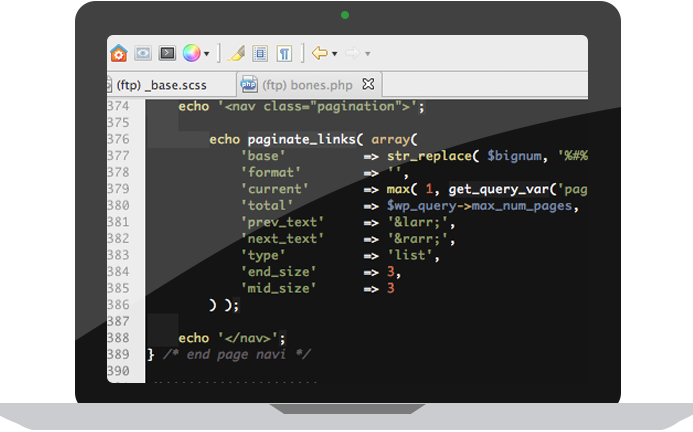Expand the back history dropdown arrow
The image size is (693, 432).
coord(335,54)
